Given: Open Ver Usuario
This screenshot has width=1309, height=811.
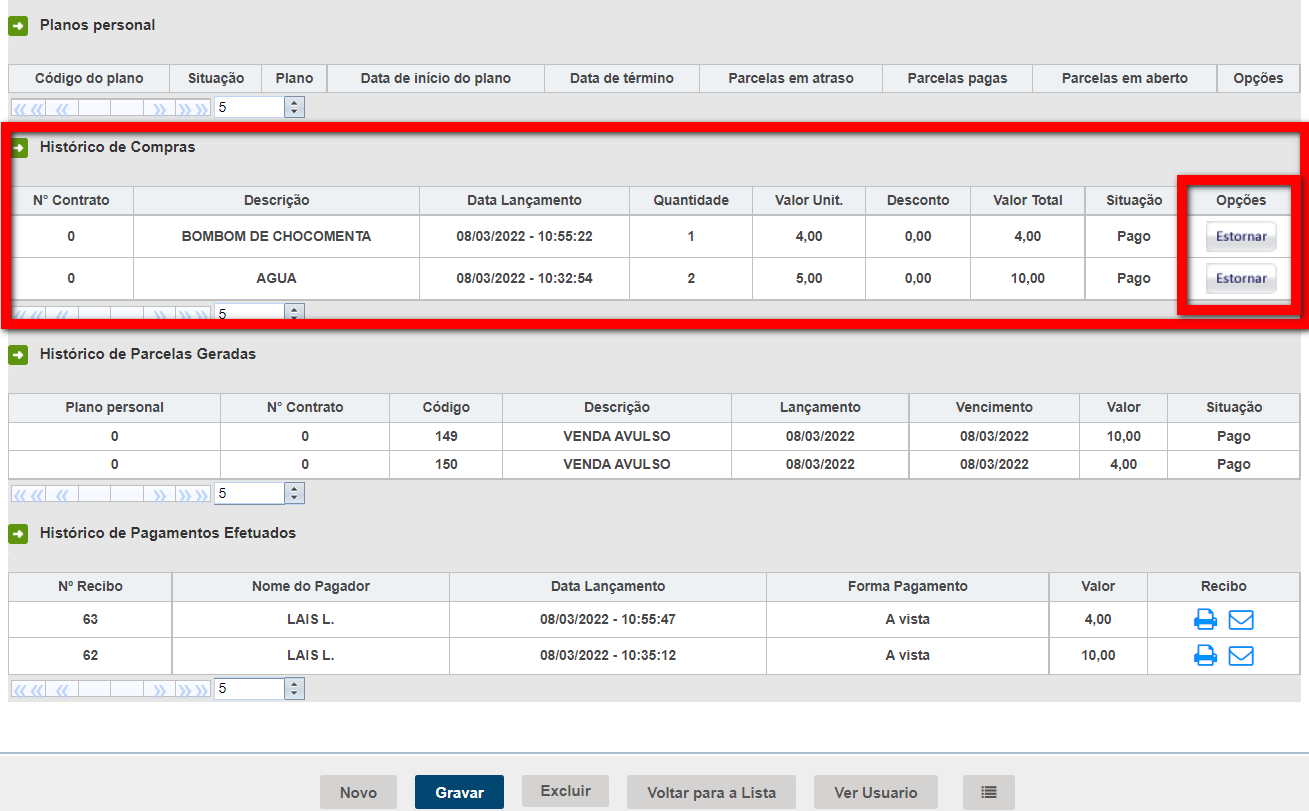Looking at the screenshot, I should (875, 792).
